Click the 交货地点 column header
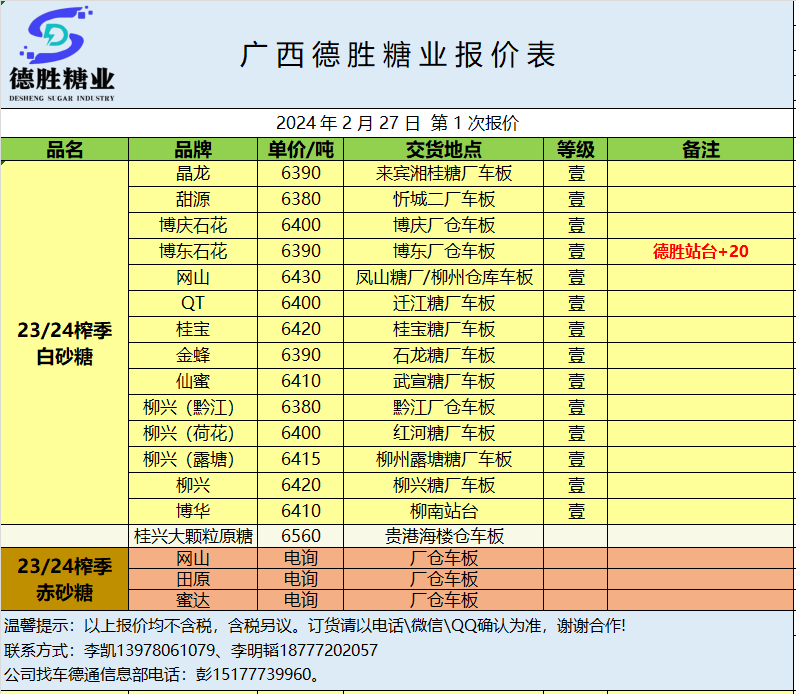 click(x=443, y=150)
